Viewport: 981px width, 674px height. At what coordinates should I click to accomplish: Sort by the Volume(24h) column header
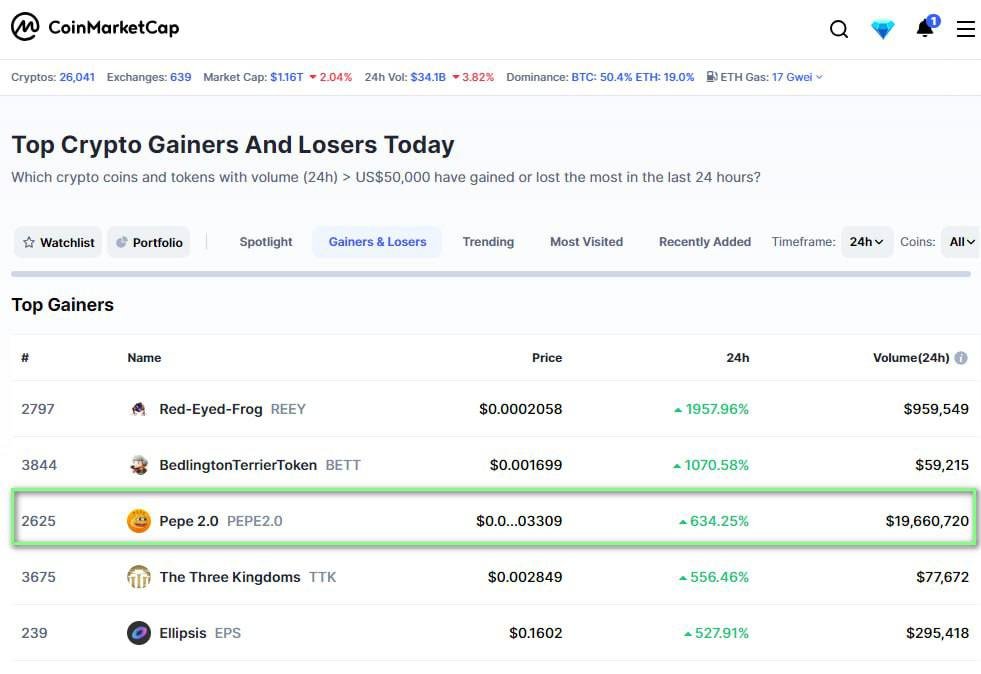pos(911,358)
